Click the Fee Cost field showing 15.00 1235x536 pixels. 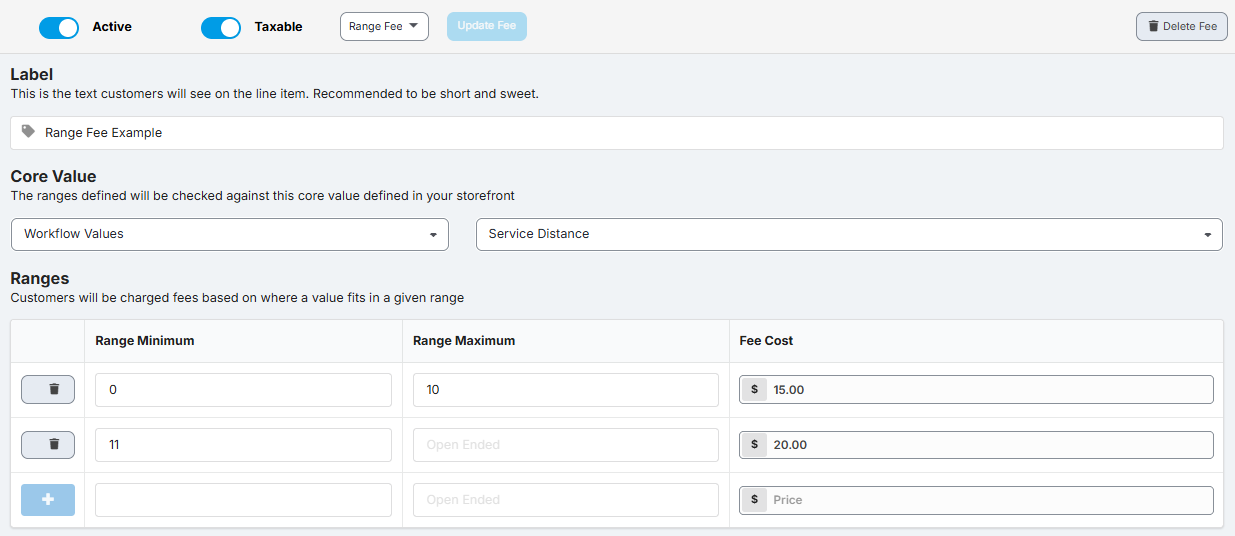point(976,390)
